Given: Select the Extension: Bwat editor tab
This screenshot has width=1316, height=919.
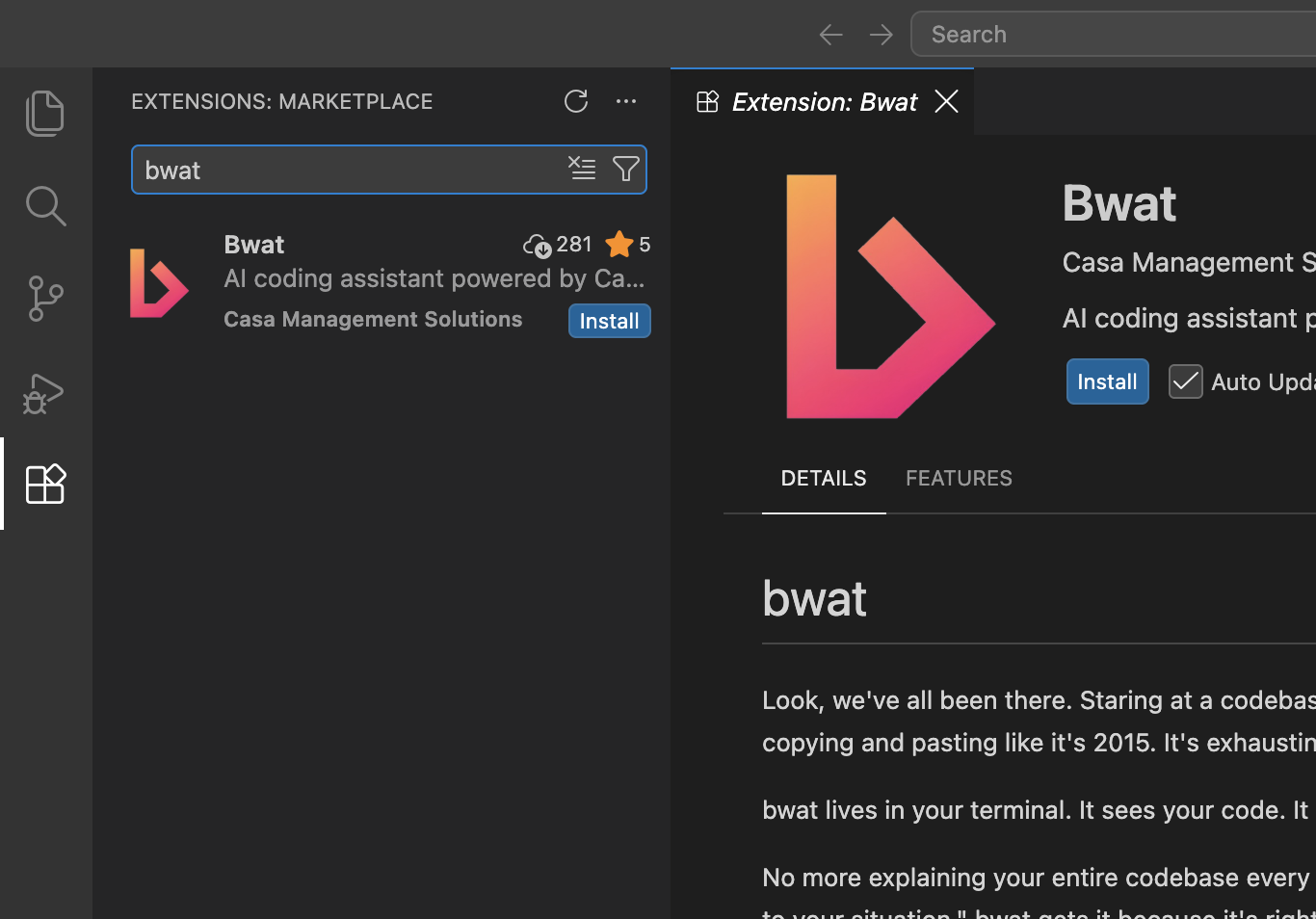Looking at the screenshot, I should click(x=824, y=101).
